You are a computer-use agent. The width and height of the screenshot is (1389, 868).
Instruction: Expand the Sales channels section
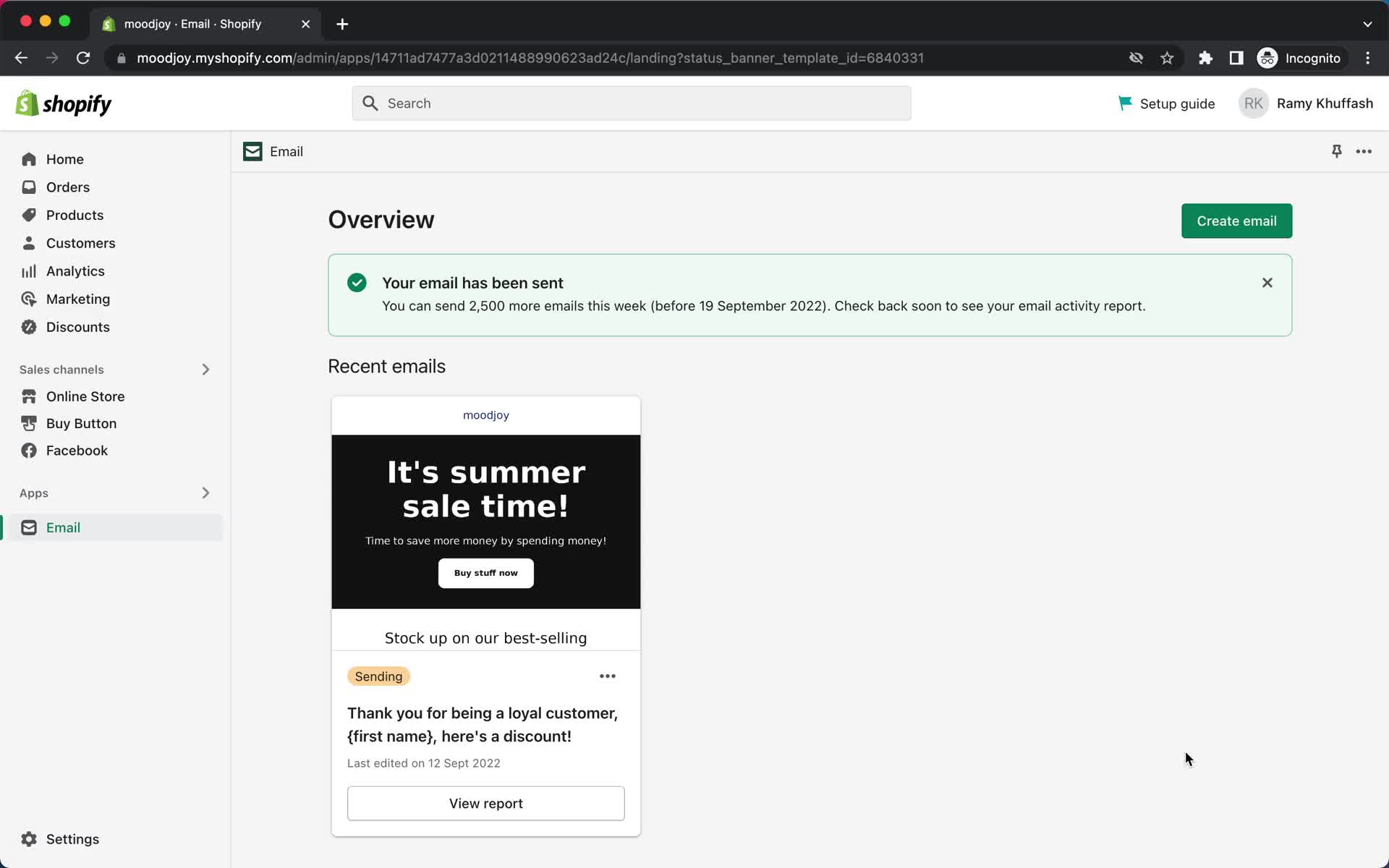(205, 369)
